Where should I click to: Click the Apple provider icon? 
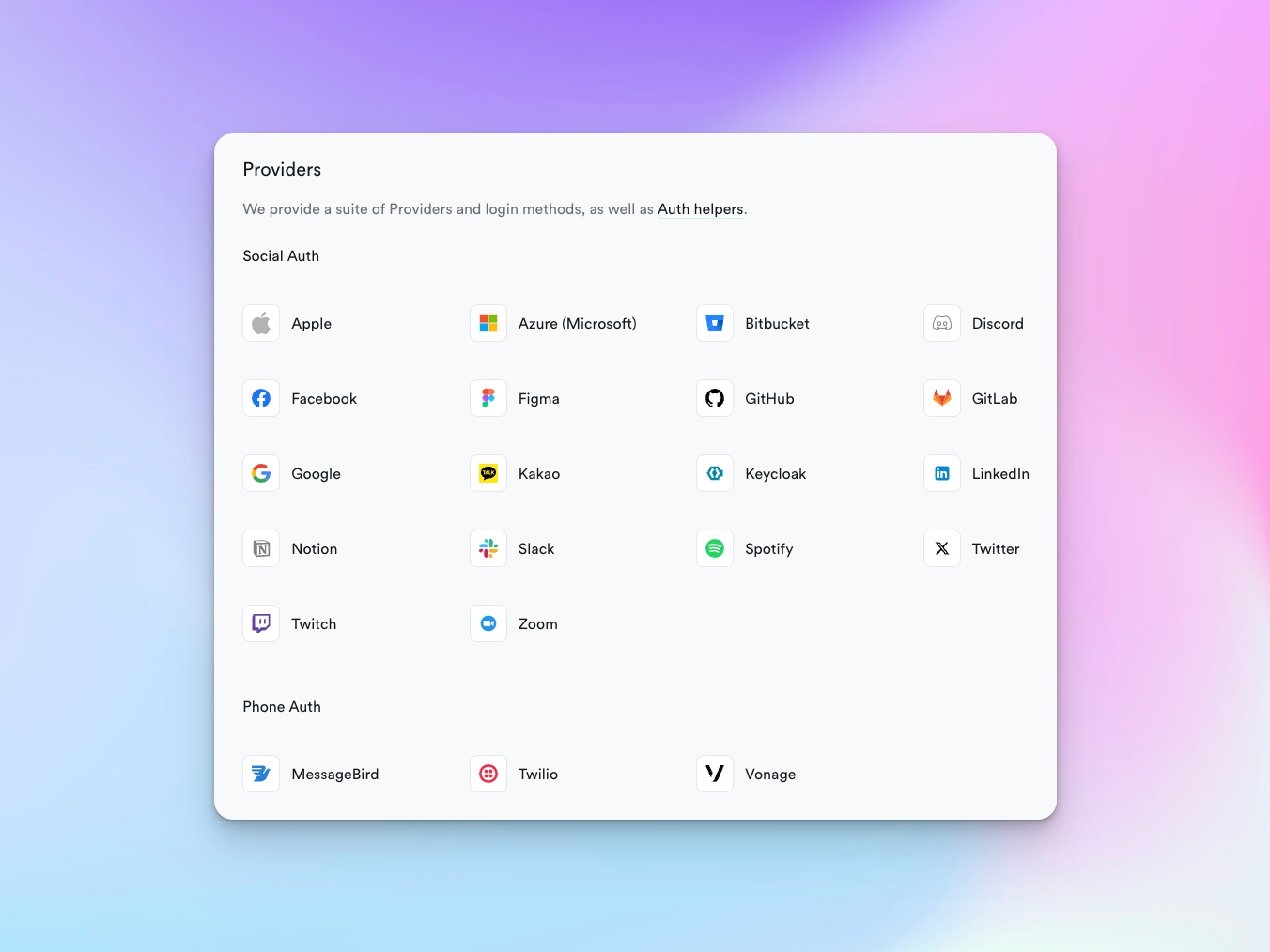pos(261,323)
